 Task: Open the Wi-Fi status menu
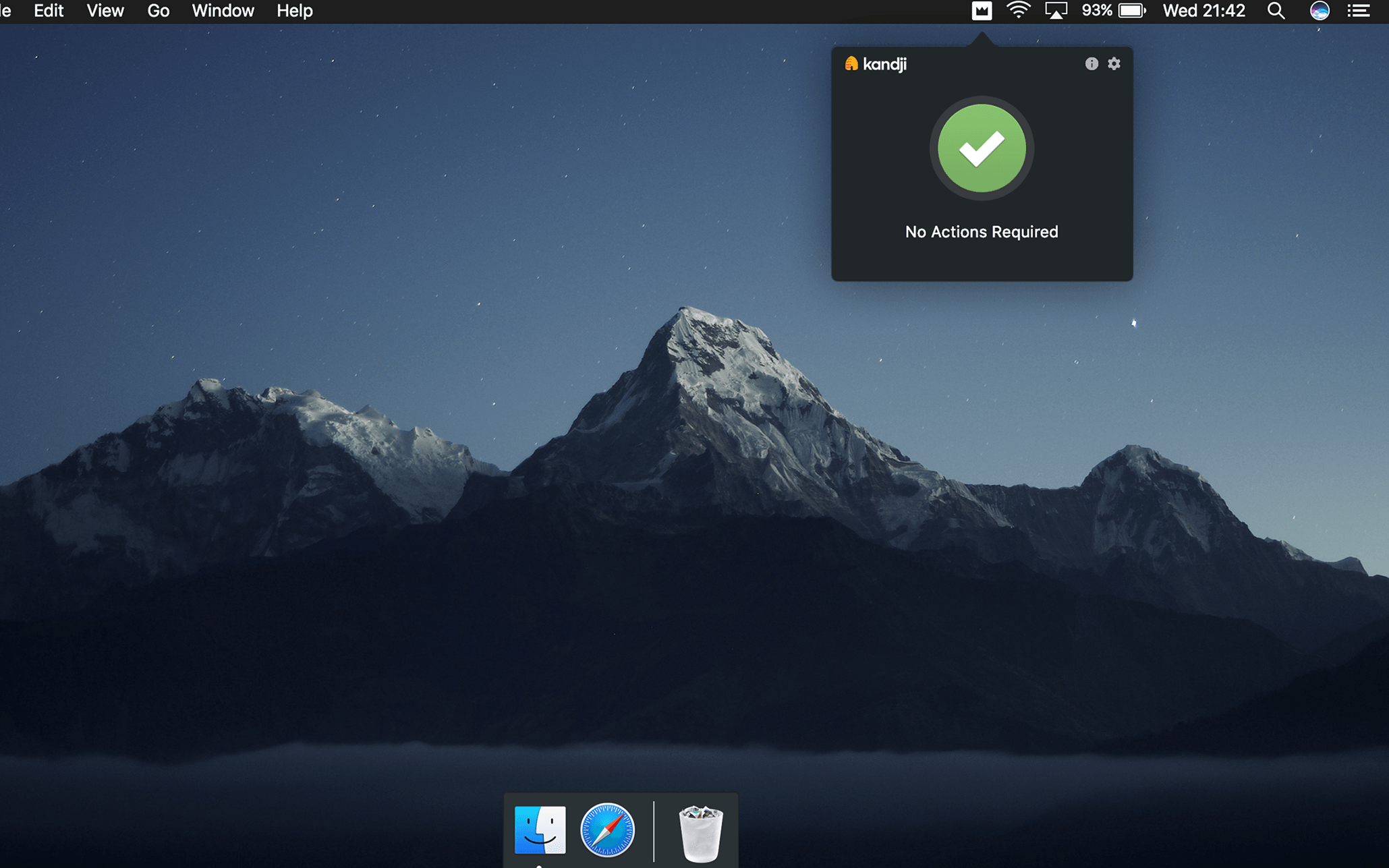click(x=1018, y=11)
